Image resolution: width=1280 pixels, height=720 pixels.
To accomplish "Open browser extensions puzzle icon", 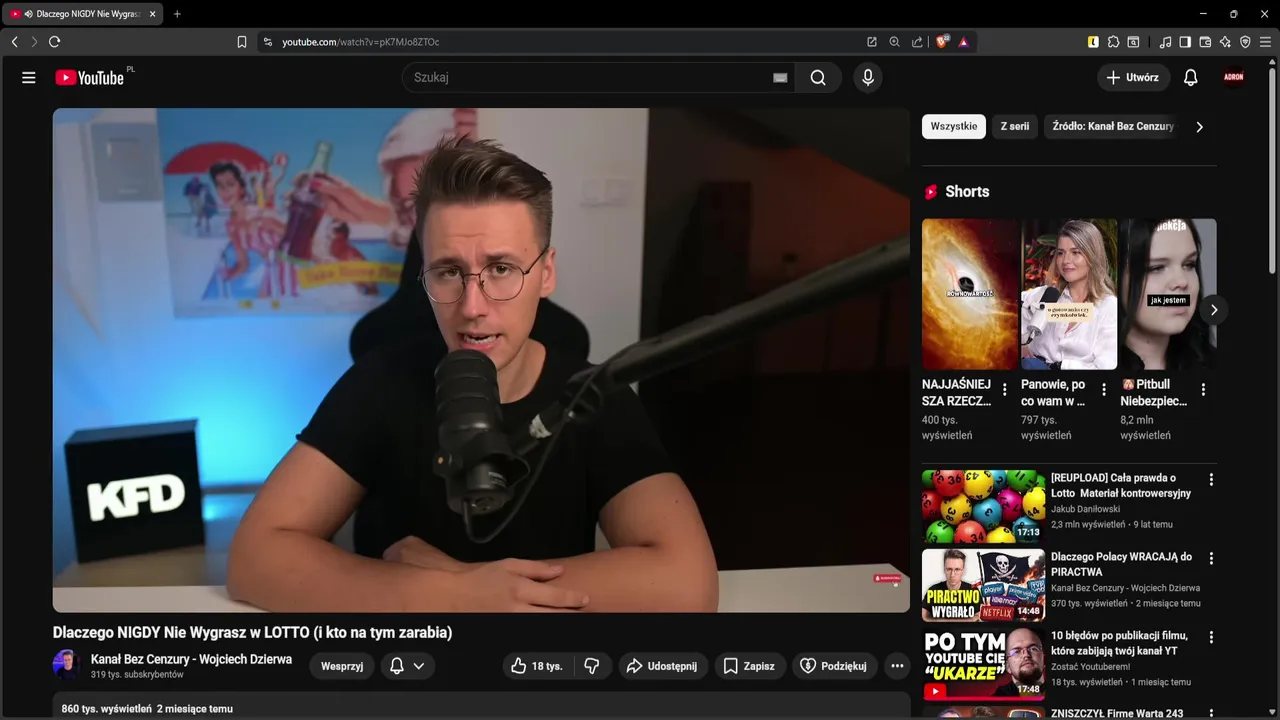I will tap(1113, 42).
